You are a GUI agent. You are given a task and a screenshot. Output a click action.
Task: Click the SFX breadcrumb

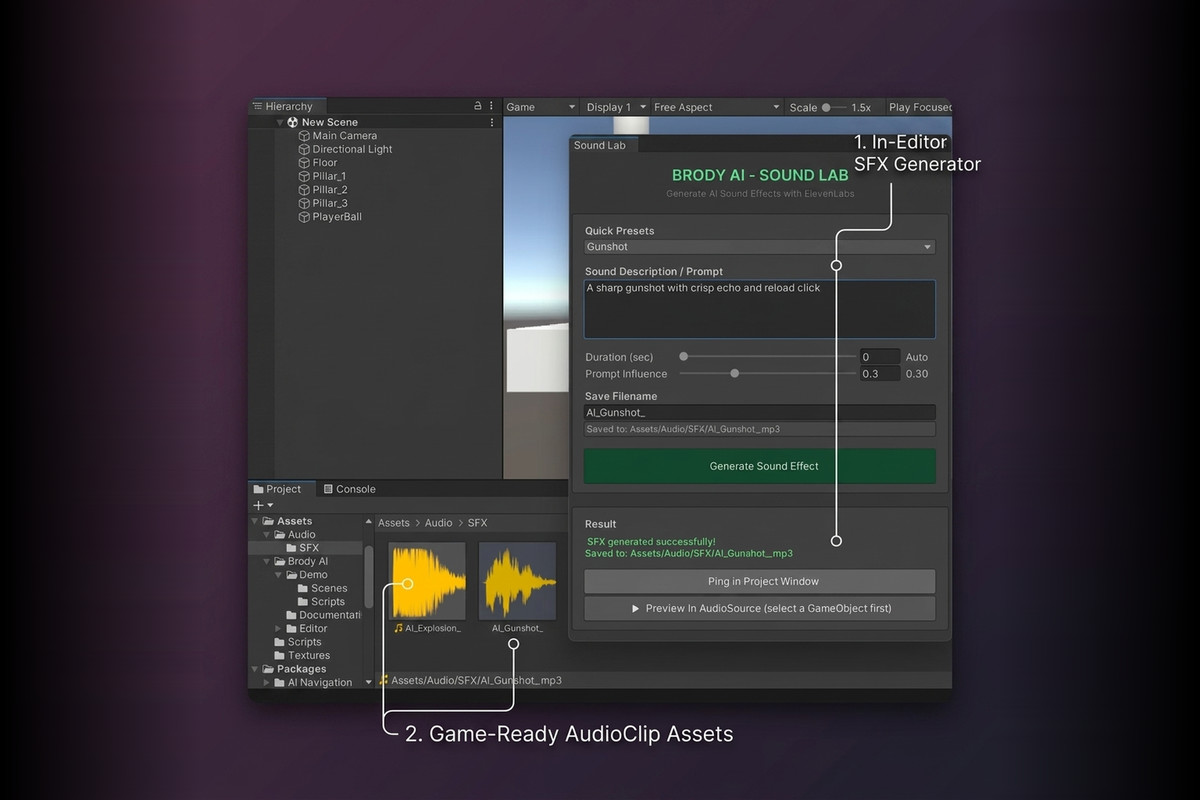[478, 523]
